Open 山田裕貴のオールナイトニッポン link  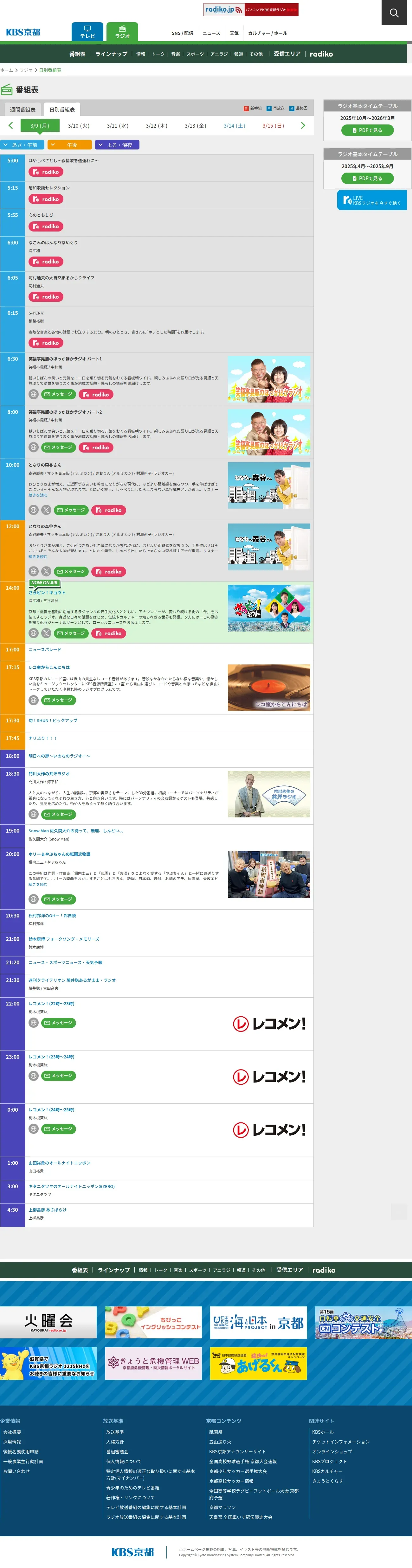point(60,1163)
